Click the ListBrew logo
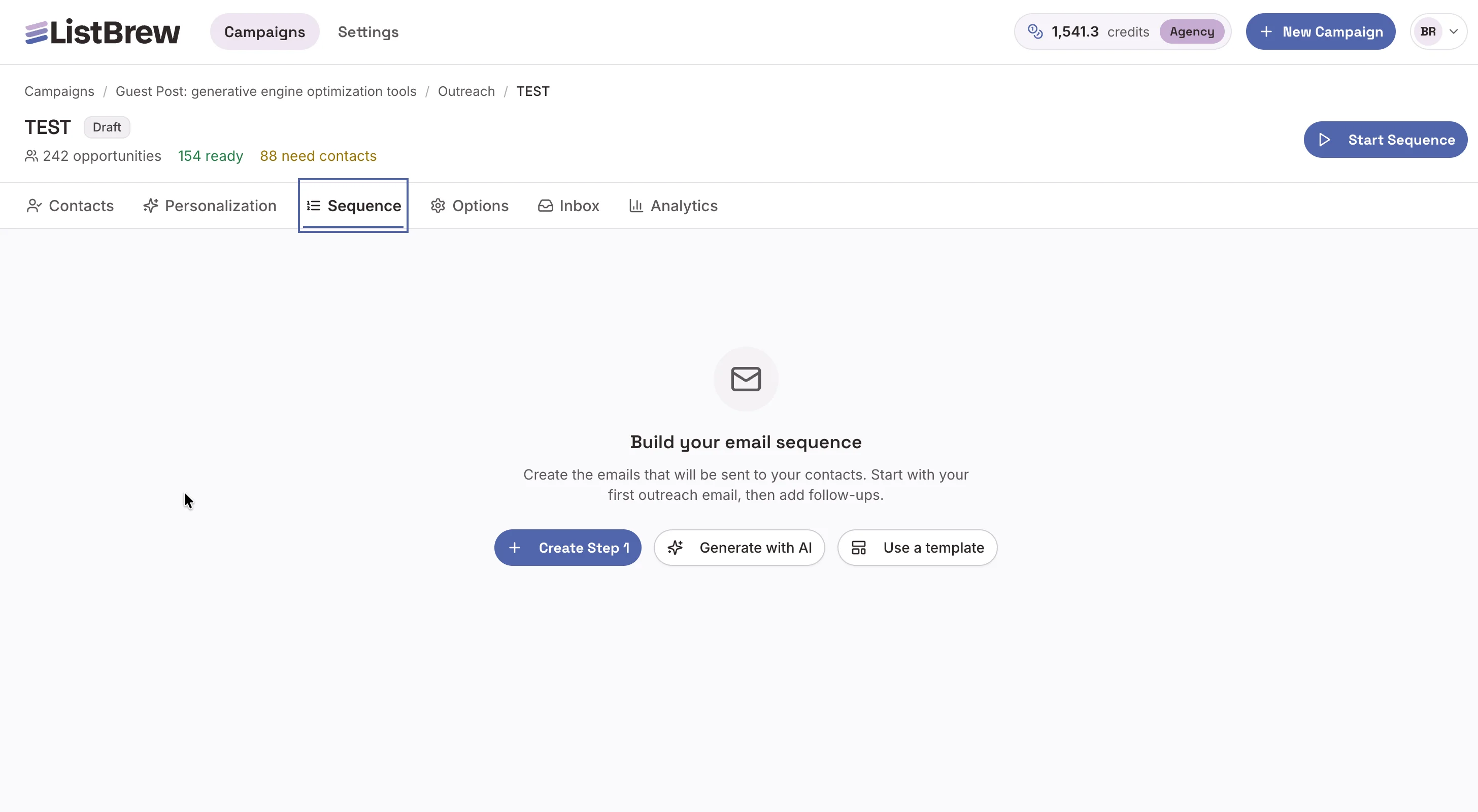The height and width of the screenshot is (812, 1478). coord(102,31)
